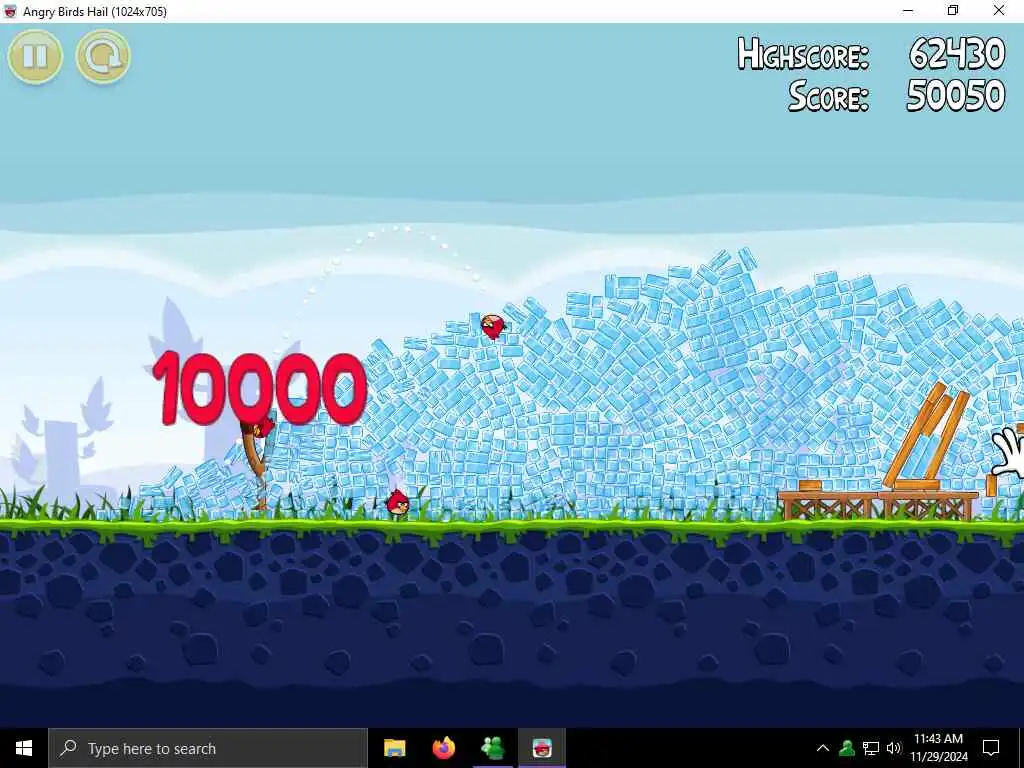This screenshot has width=1024, height=768.
Task: Open network status tray icon
Action: point(871,748)
